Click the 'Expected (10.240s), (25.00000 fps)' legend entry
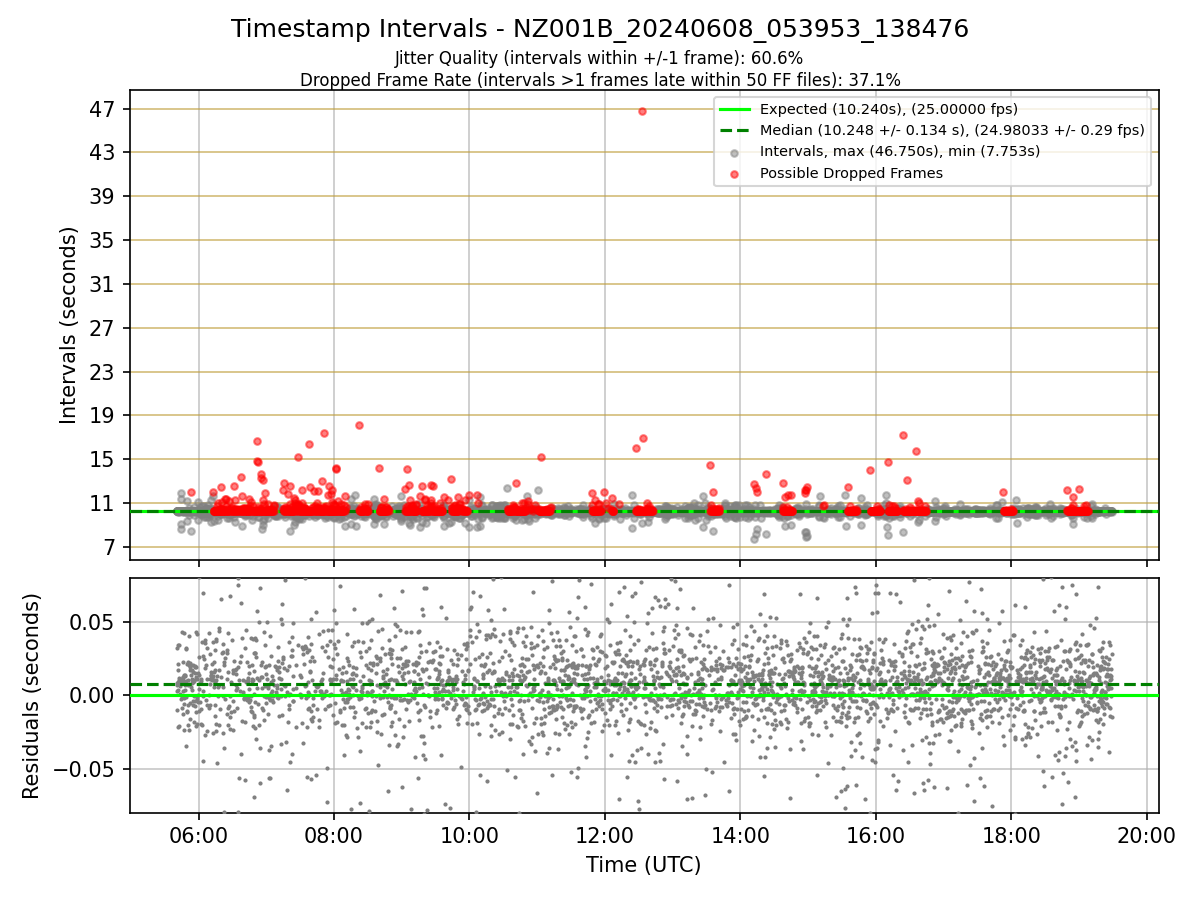 (x=889, y=109)
